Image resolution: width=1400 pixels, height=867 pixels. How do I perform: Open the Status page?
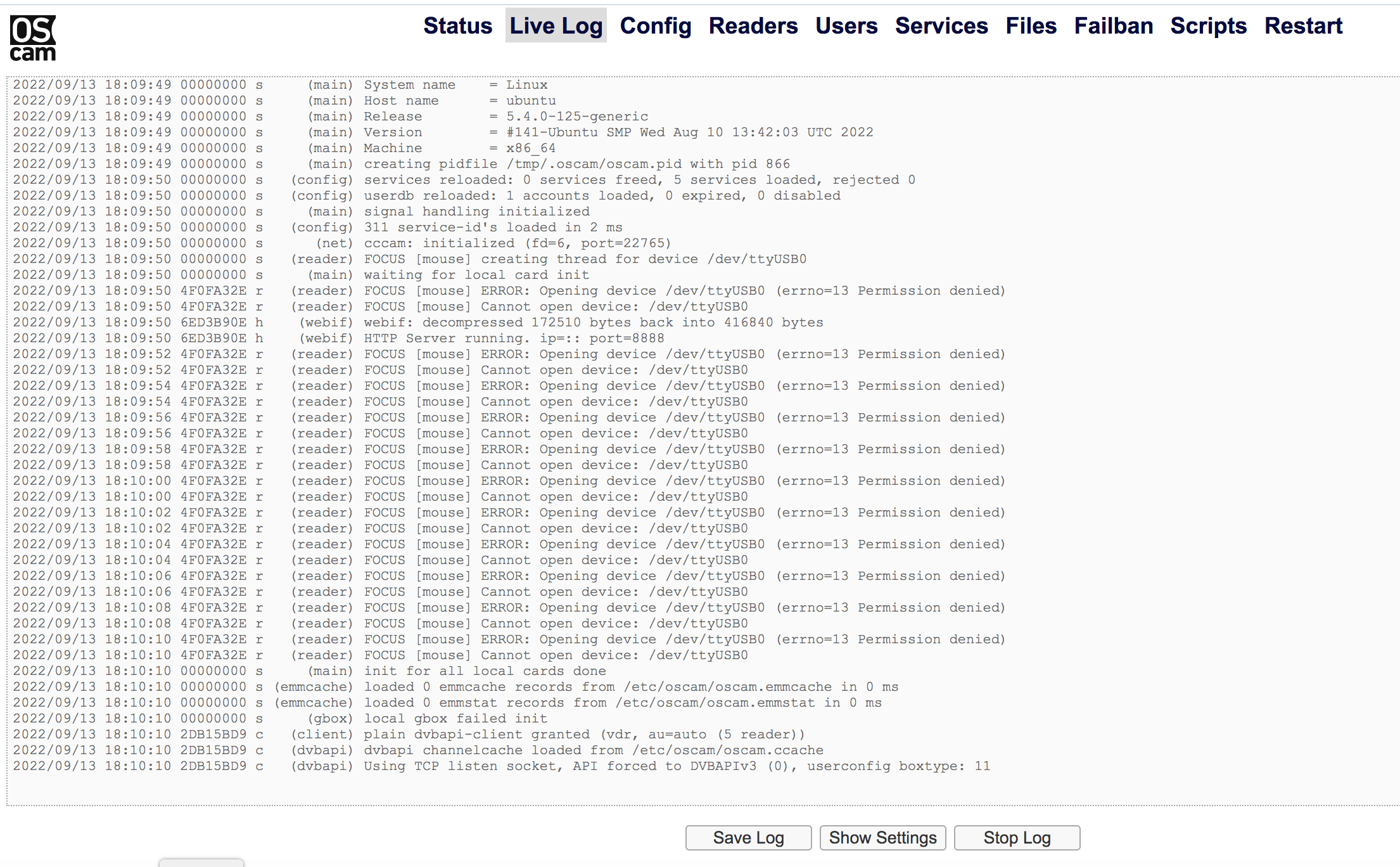point(457,26)
